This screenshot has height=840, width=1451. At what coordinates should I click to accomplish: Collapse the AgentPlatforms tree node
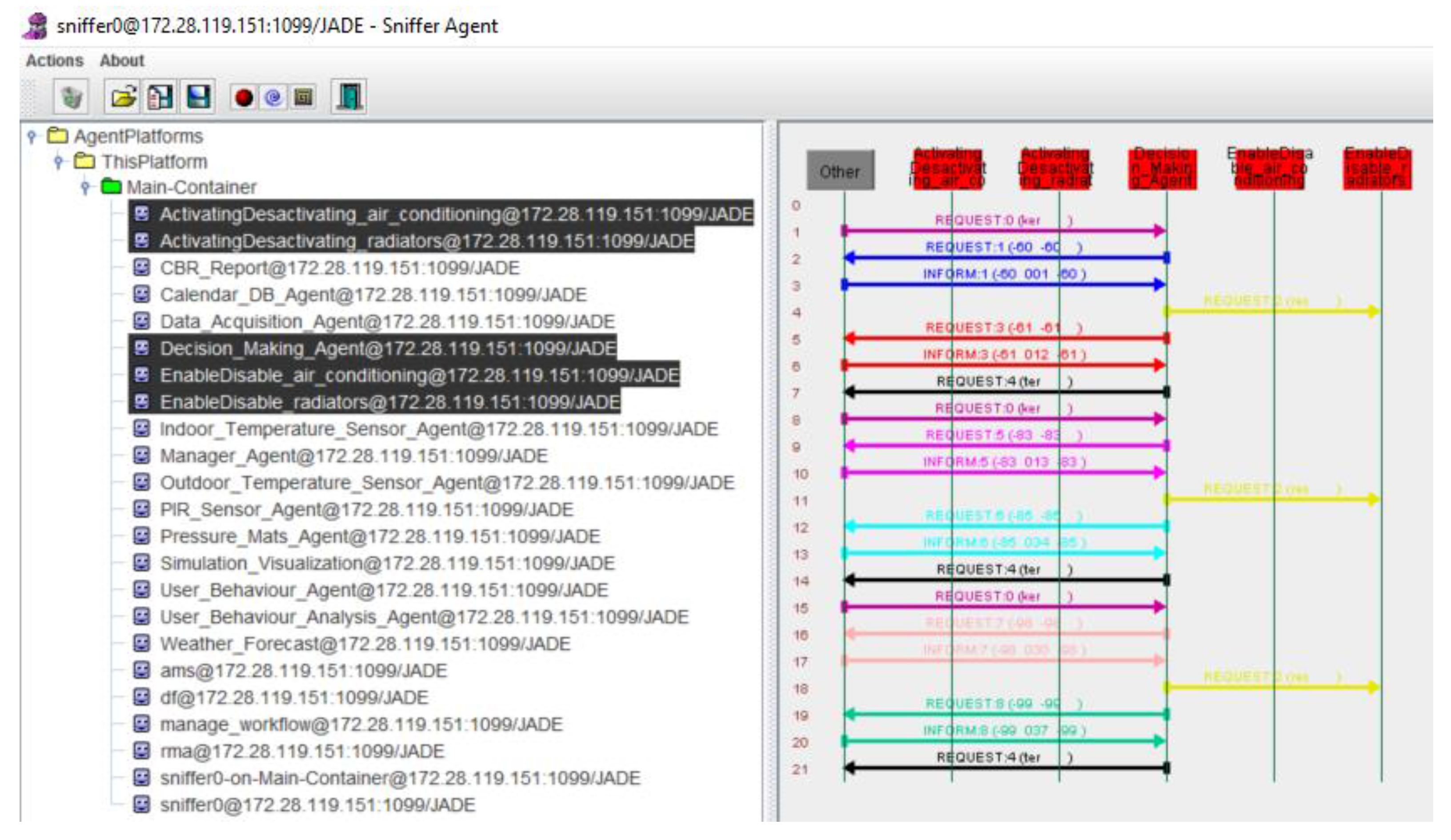pos(32,136)
